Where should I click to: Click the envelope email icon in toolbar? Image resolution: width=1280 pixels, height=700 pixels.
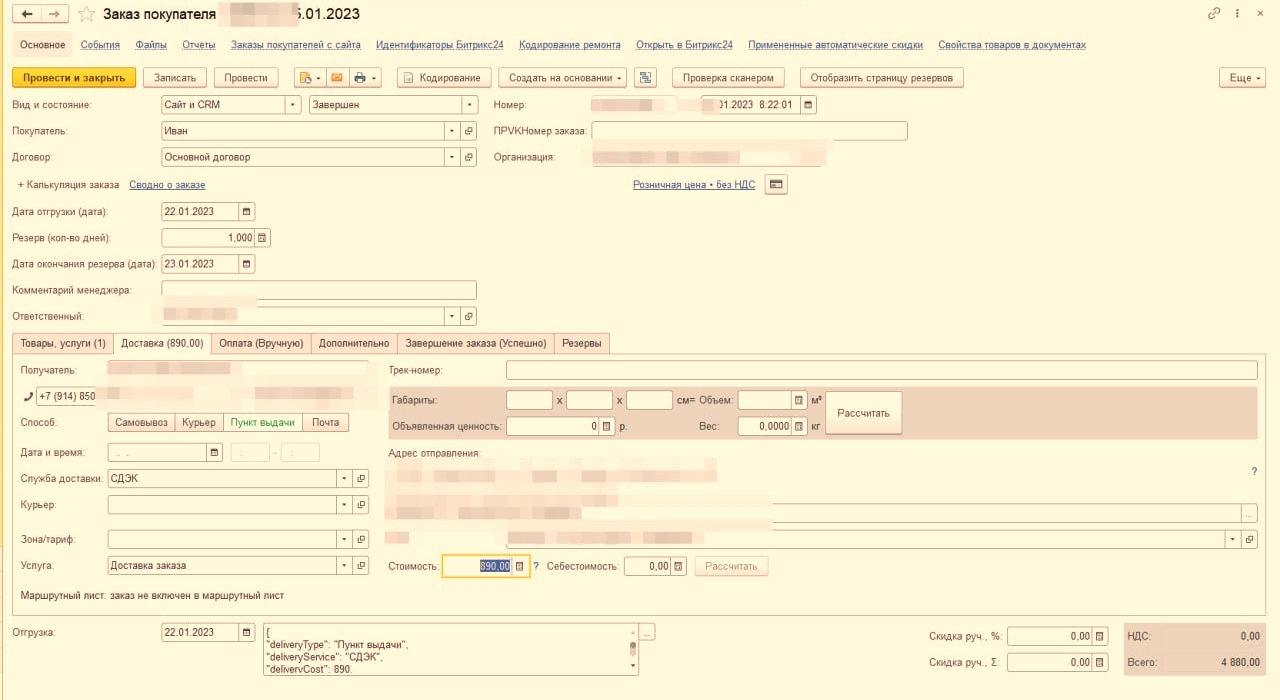[x=337, y=78]
